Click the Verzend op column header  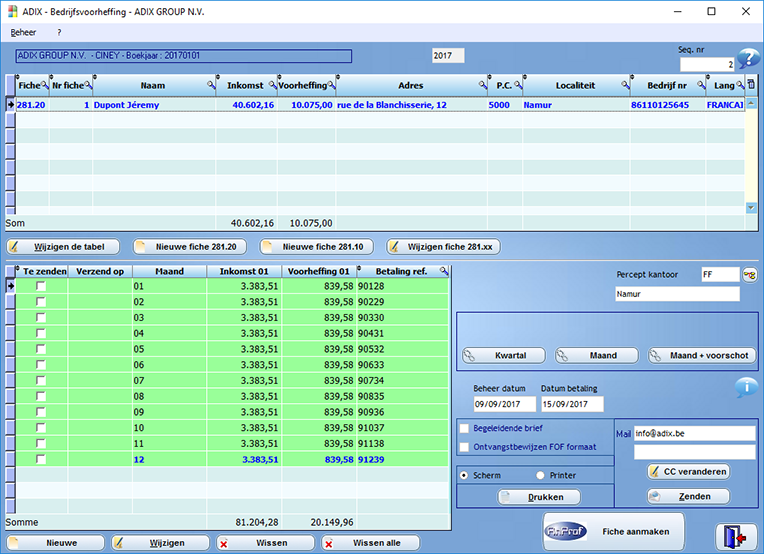click(x=100, y=271)
